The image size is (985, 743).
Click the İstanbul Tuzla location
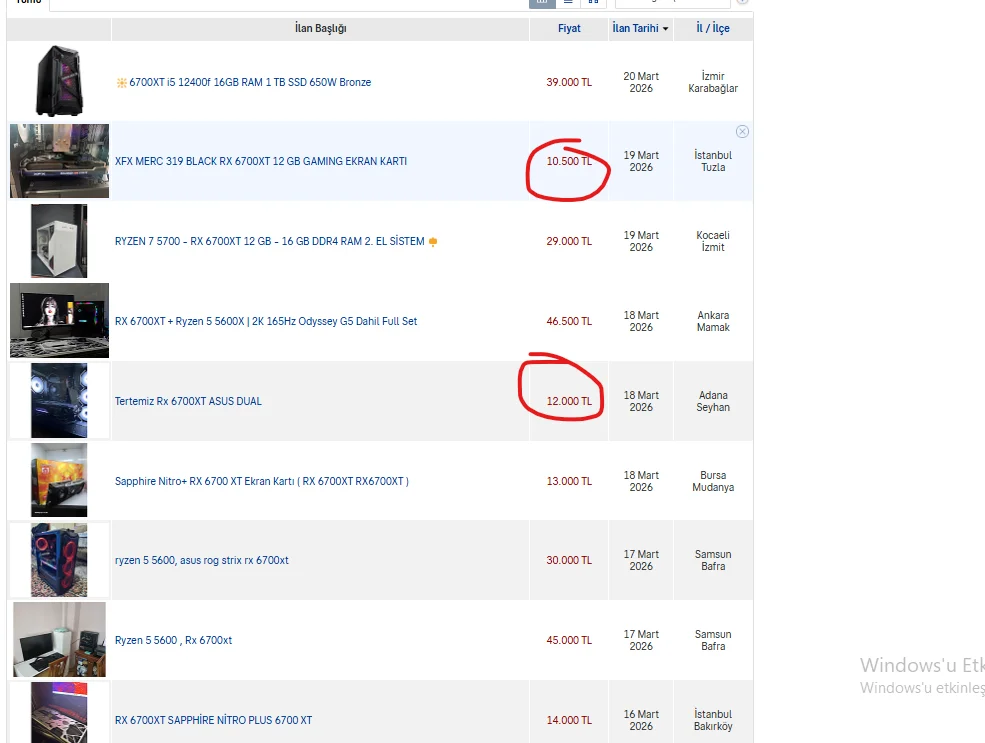click(713, 161)
